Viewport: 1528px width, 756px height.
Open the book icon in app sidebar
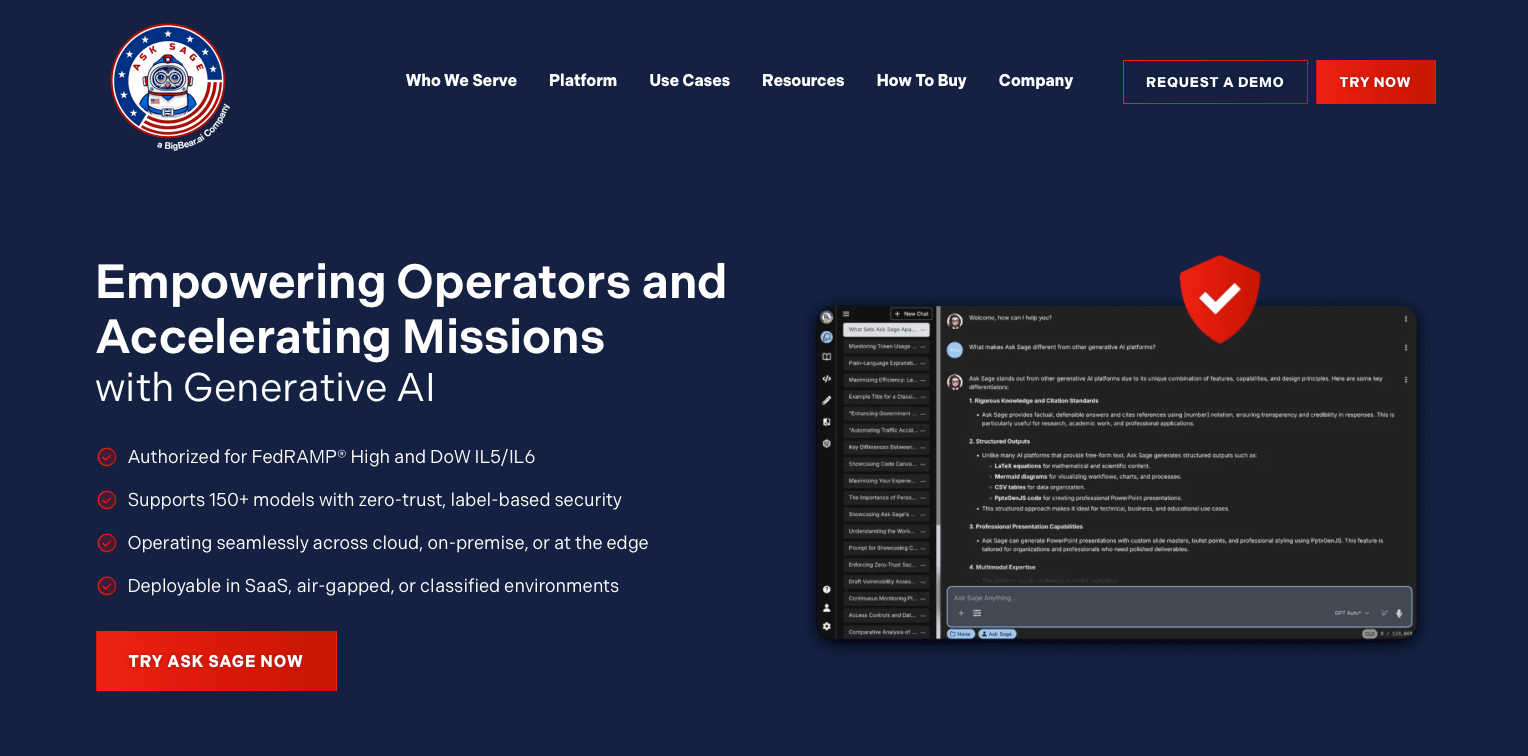tap(827, 357)
